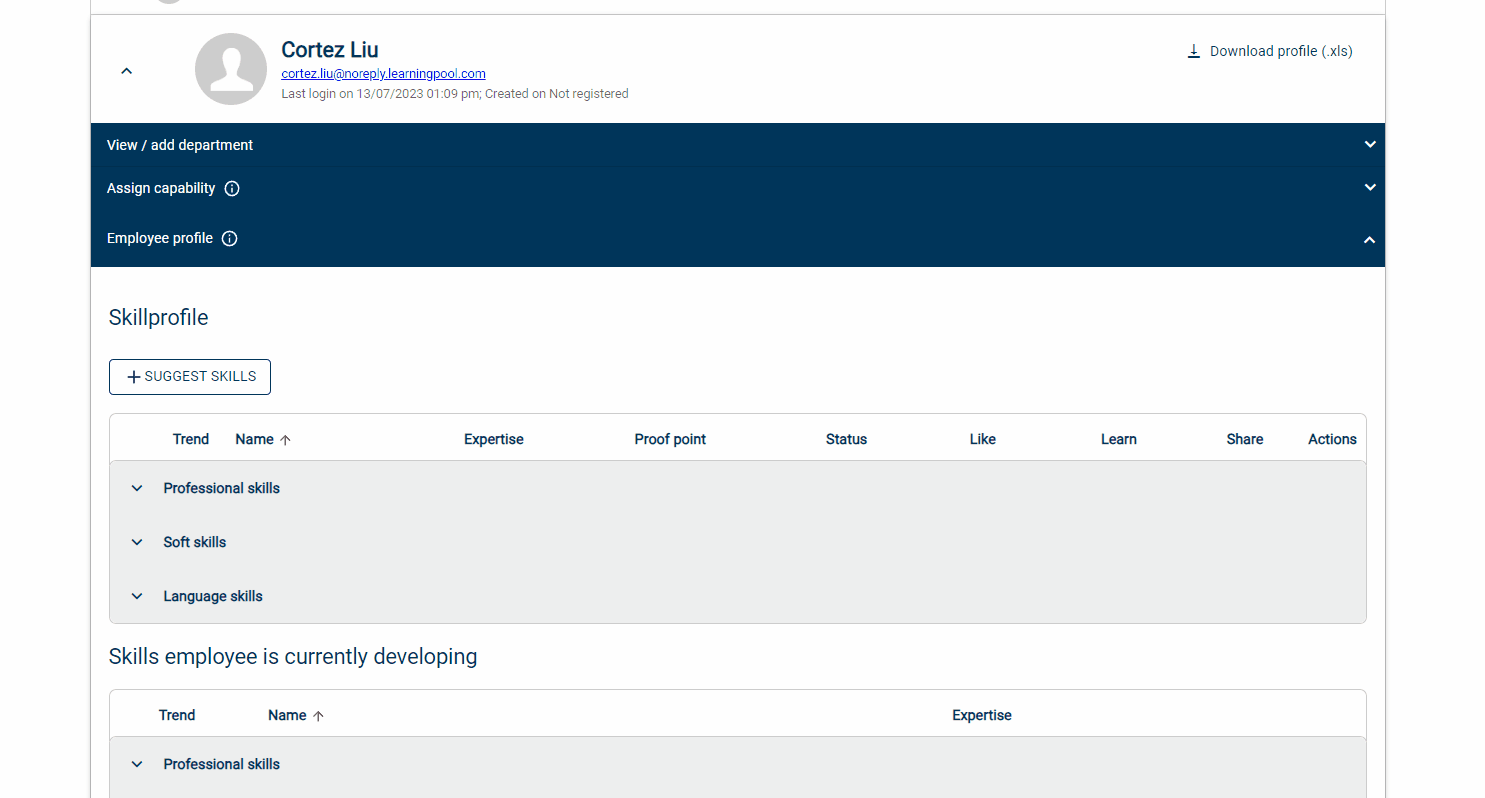The image size is (1485, 798).
Task: Click the Status column header
Action: coord(846,440)
